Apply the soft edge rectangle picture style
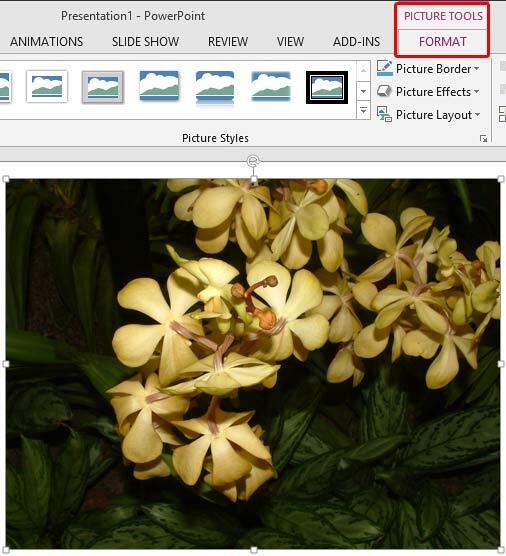506x556 pixels. pos(271,86)
